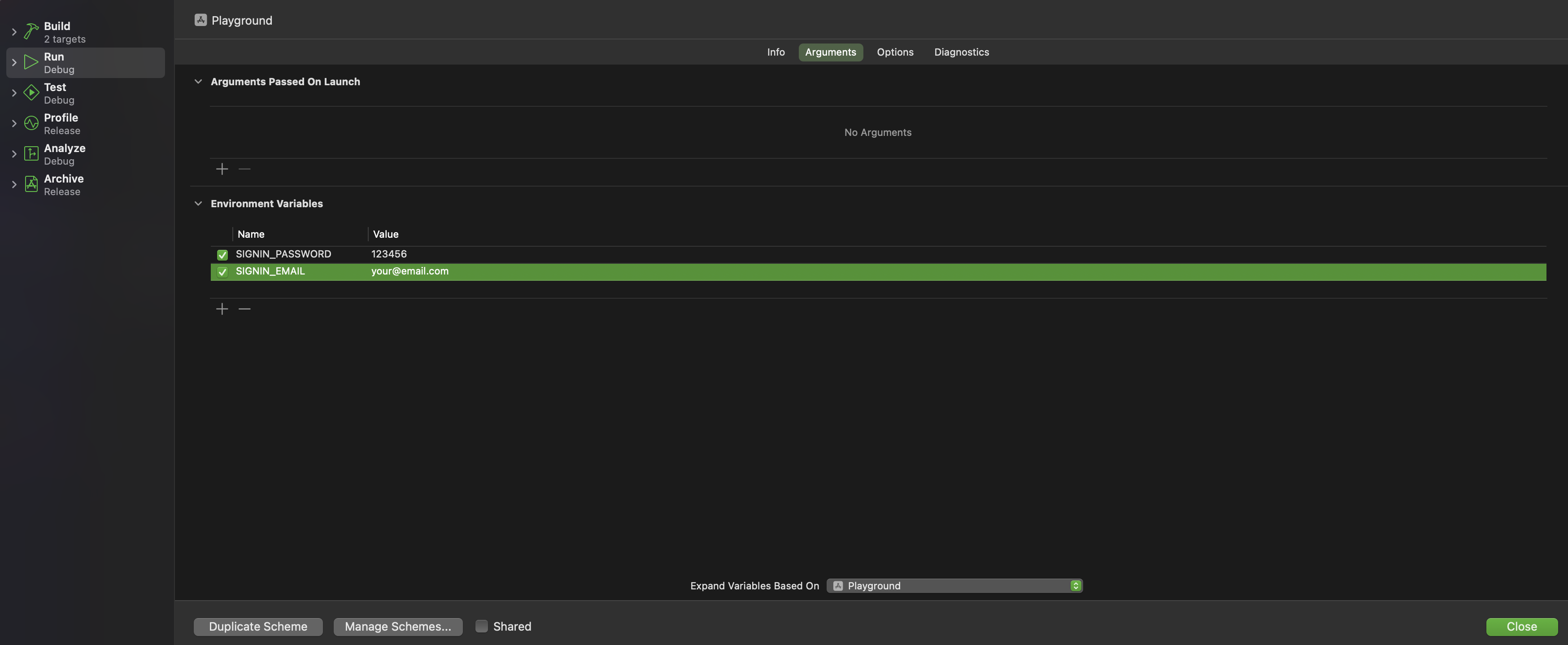This screenshot has height=645, width=1568.
Task: Open the Expand Variables Based On dropdown
Action: [x=1075, y=585]
